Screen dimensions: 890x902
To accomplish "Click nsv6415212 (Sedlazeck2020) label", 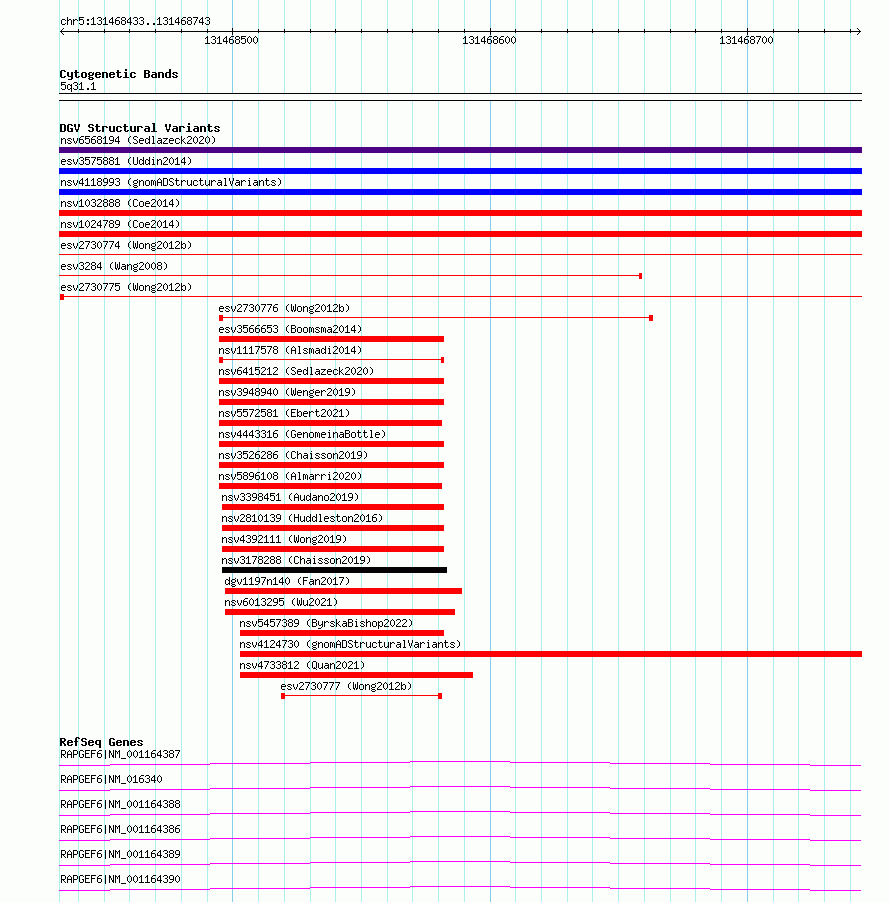I will coord(296,371).
